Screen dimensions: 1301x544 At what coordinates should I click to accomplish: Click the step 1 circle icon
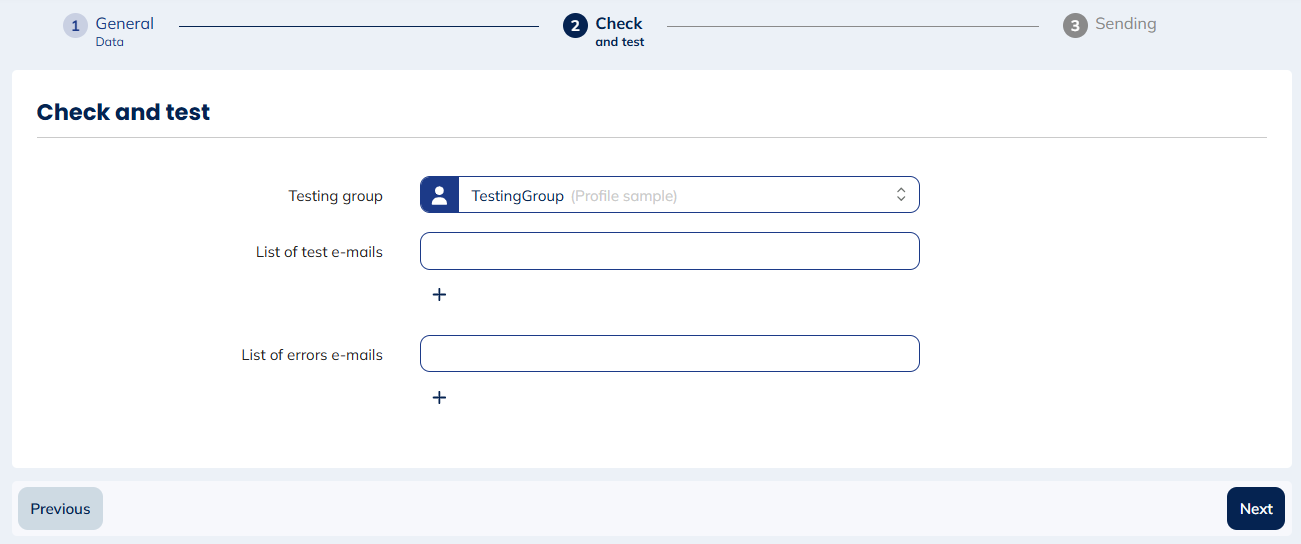tap(75, 26)
